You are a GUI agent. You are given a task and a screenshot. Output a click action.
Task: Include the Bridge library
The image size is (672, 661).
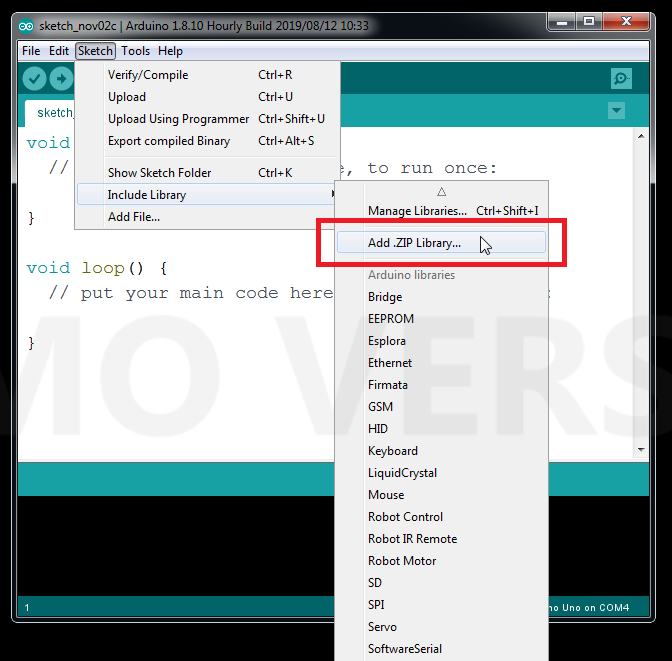pyautogui.click(x=441, y=297)
